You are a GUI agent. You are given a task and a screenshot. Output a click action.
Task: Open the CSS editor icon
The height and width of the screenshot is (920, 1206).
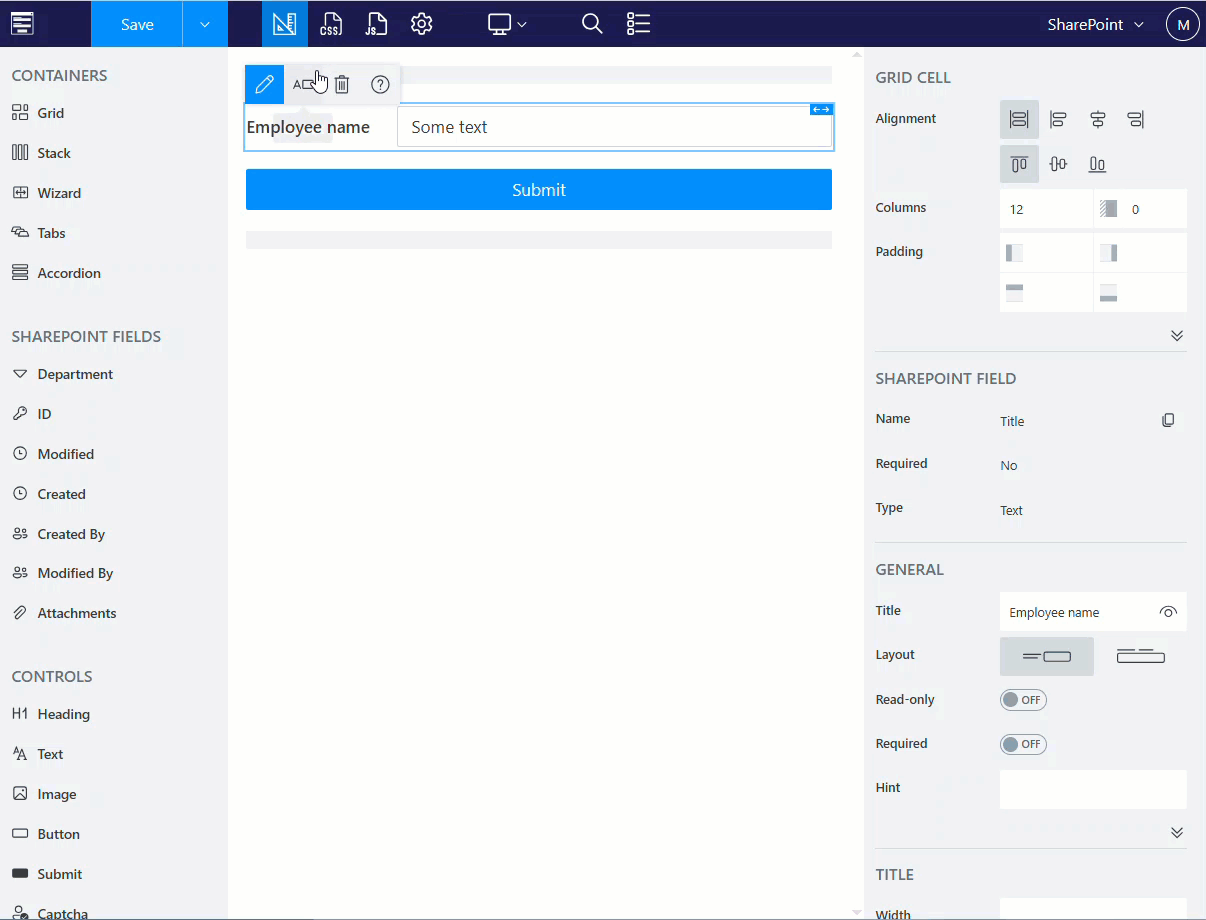coord(331,24)
